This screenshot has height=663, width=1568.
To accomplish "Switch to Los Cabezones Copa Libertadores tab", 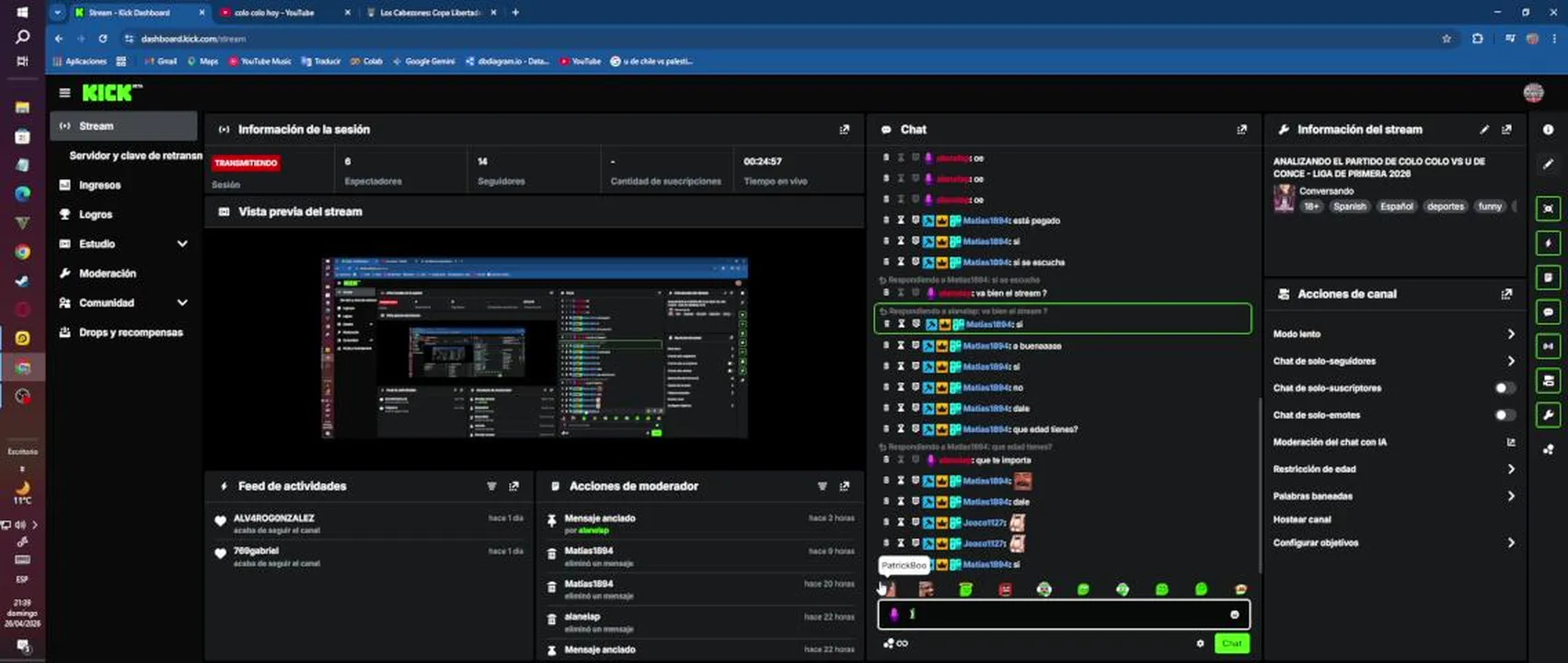I will (431, 12).
